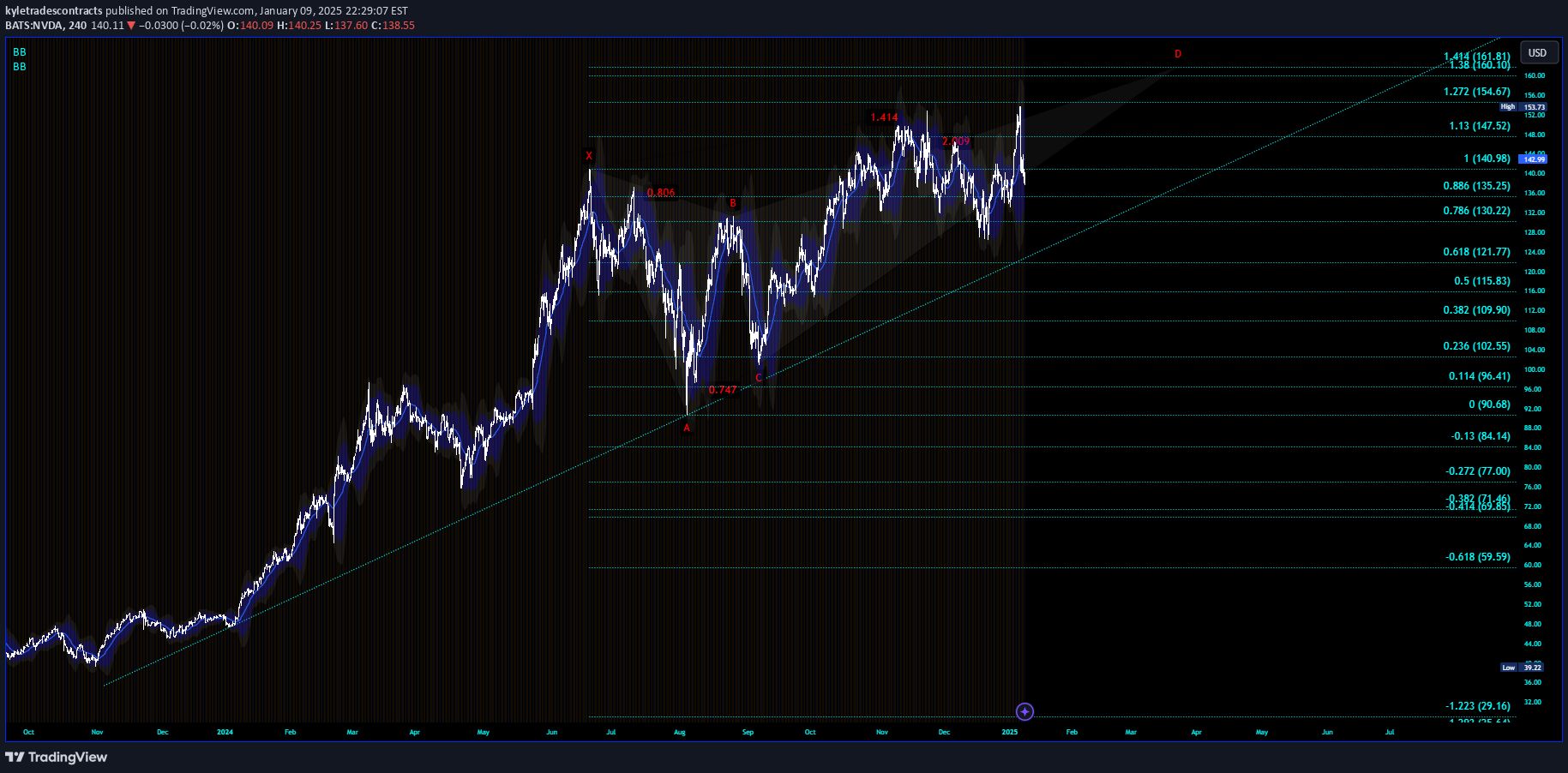1568x773 pixels.
Task: Click the red down-triangle price change indicator
Action: pyautogui.click(x=131, y=26)
